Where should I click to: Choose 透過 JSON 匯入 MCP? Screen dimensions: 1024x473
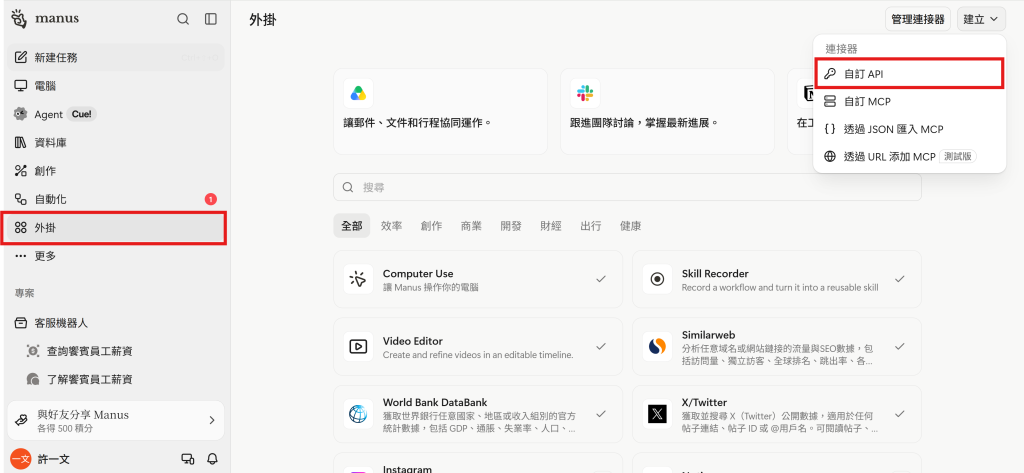pos(910,129)
